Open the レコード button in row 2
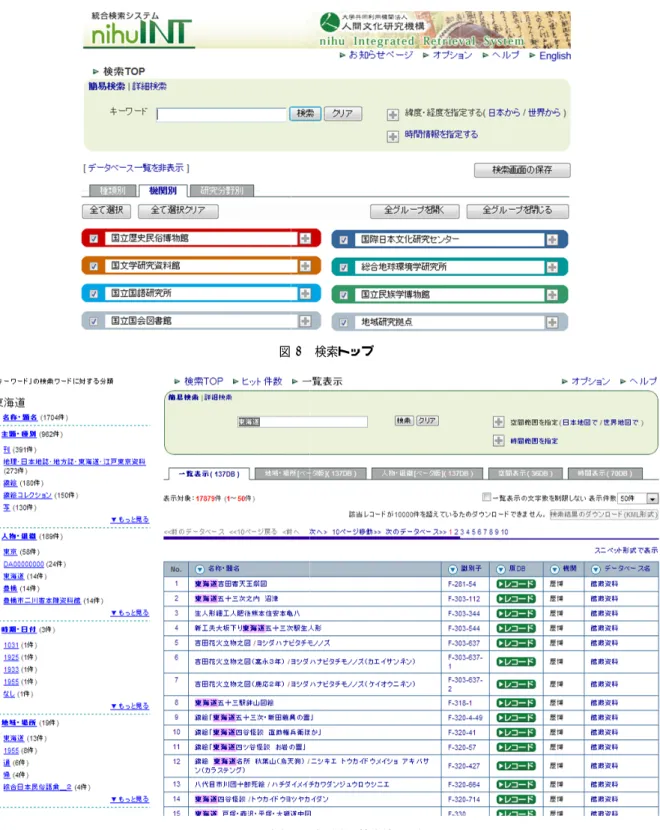660x830 pixels. pos(516,599)
